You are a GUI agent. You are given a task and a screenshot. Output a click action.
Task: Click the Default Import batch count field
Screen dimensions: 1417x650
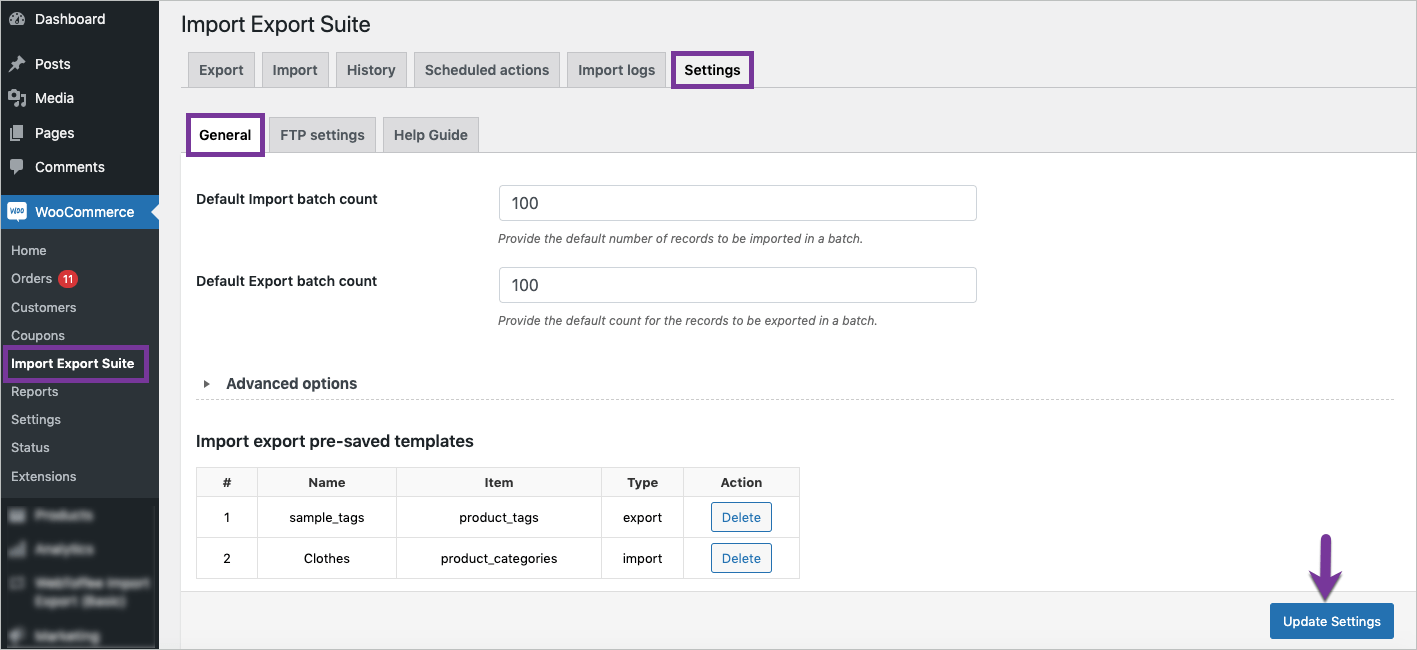(737, 203)
